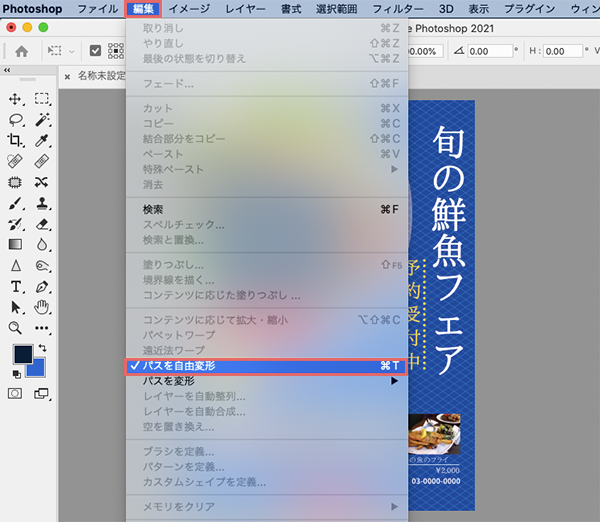The width and height of the screenshot is (600, 522).
Task: Select the Hand tool
Action: click(42, 307)
